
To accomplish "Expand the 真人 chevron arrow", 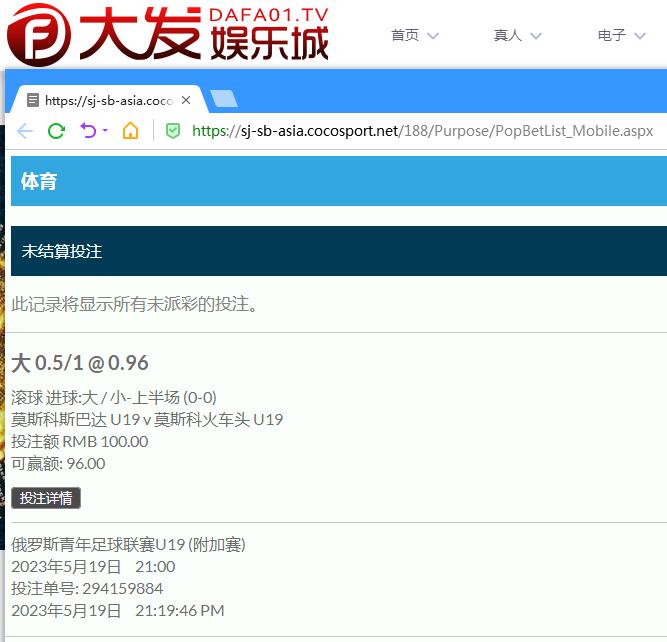I will (x=536, y=36).
